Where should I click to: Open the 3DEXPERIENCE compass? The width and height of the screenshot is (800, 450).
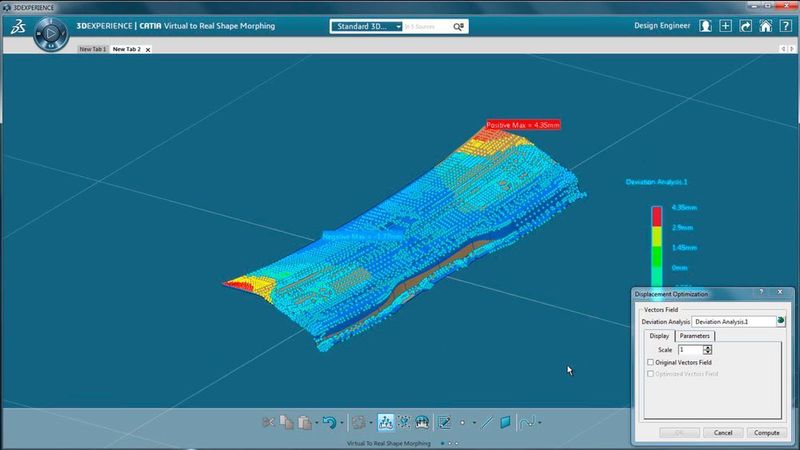51,34
